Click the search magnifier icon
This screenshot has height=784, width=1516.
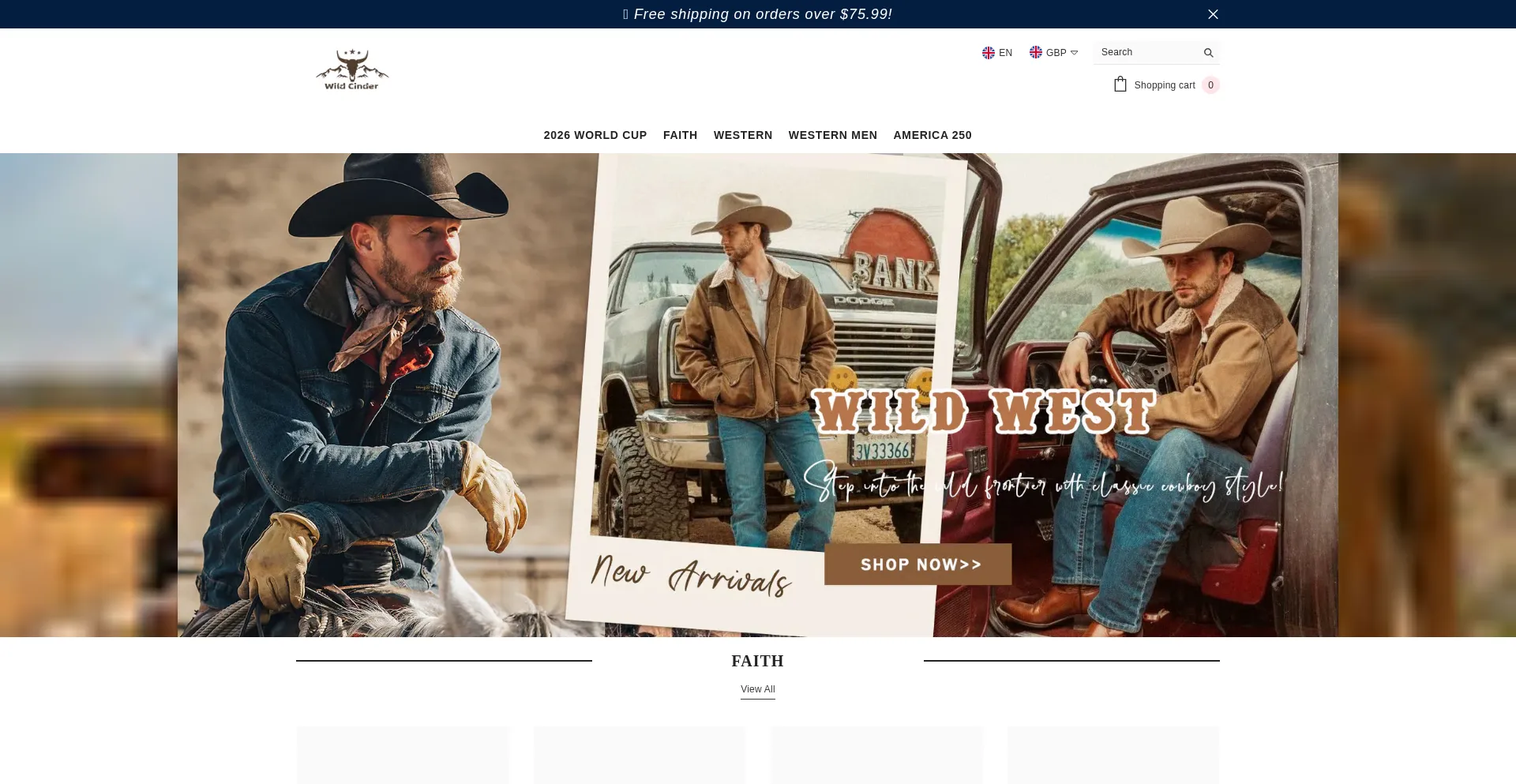pyautogui.click(x=1208, y=52)
